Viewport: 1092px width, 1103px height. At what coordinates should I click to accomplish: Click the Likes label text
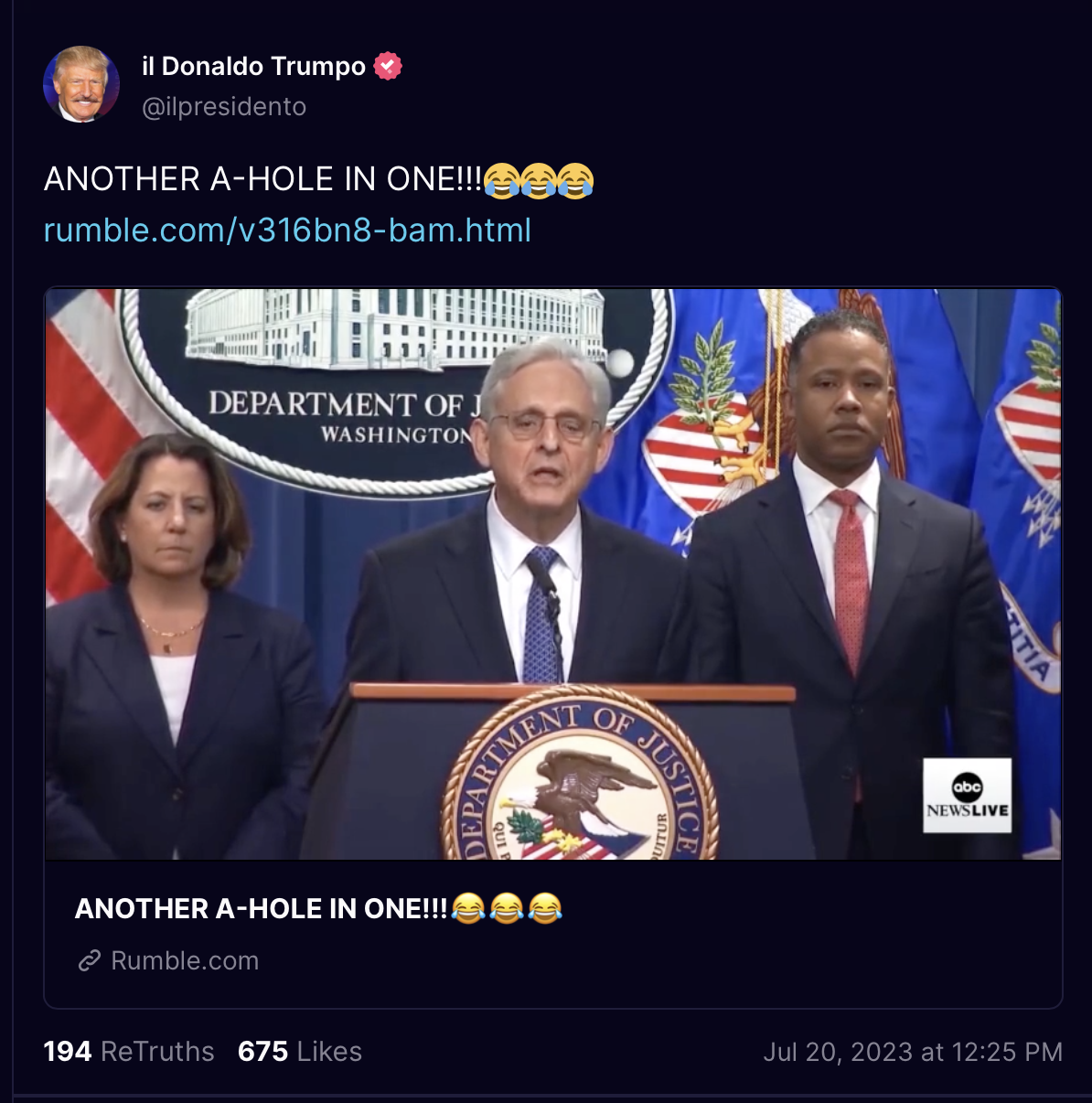pyautogui.click(x=329, y=1052)
